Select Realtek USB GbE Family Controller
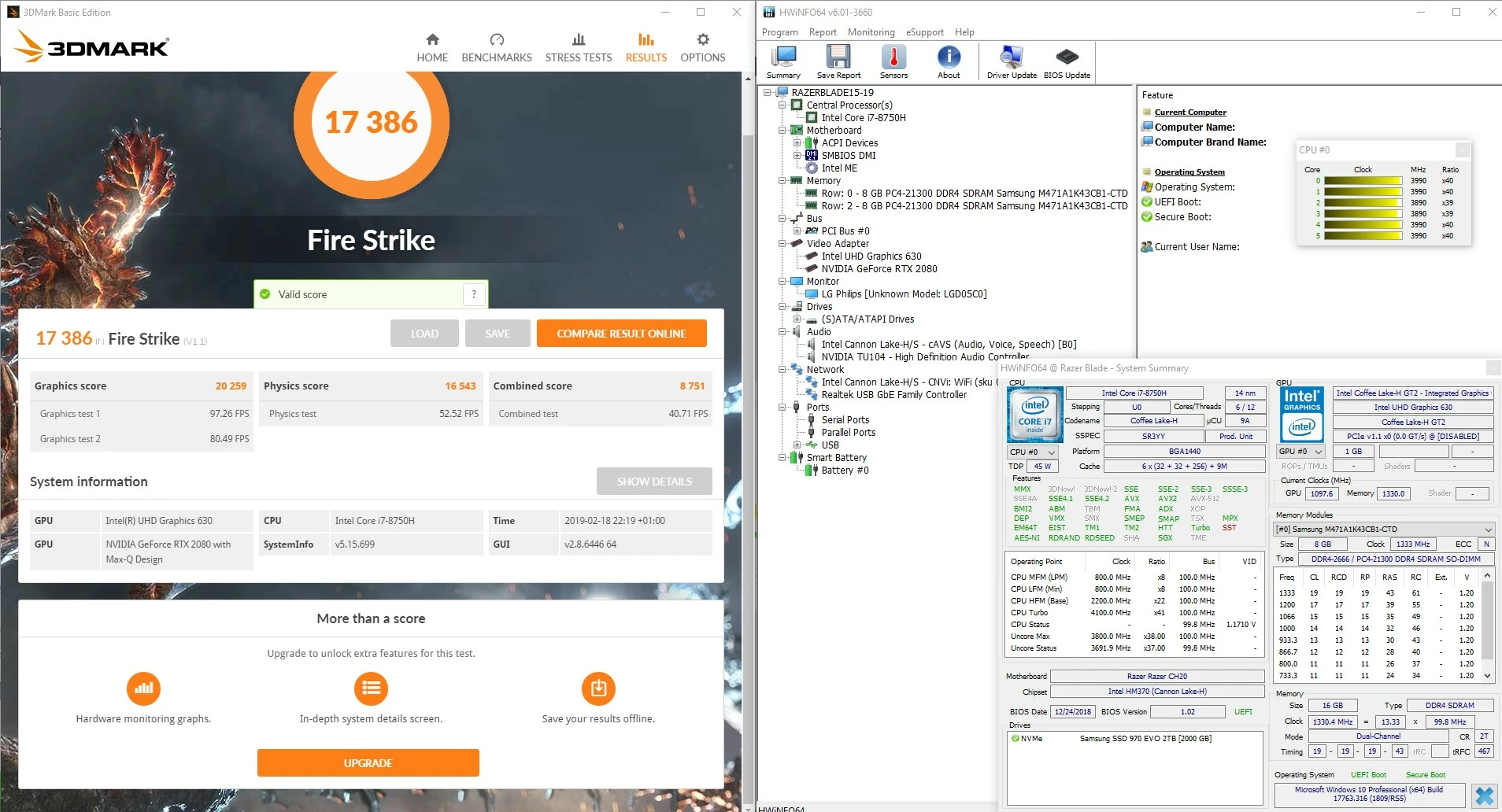This screenshot has width=1502, height=812. tap(893, 395)
